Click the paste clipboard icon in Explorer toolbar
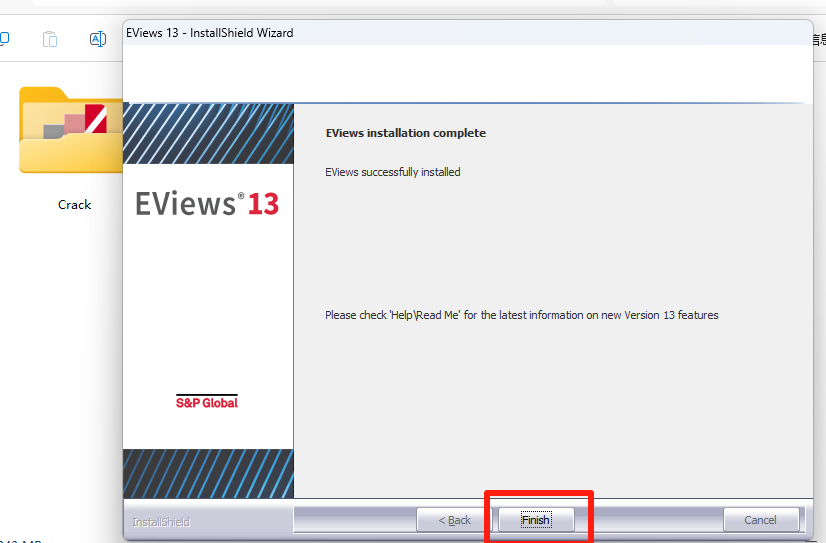Image resolution: width=826 pixels, height=543 pixels. [x=50, y=39]
